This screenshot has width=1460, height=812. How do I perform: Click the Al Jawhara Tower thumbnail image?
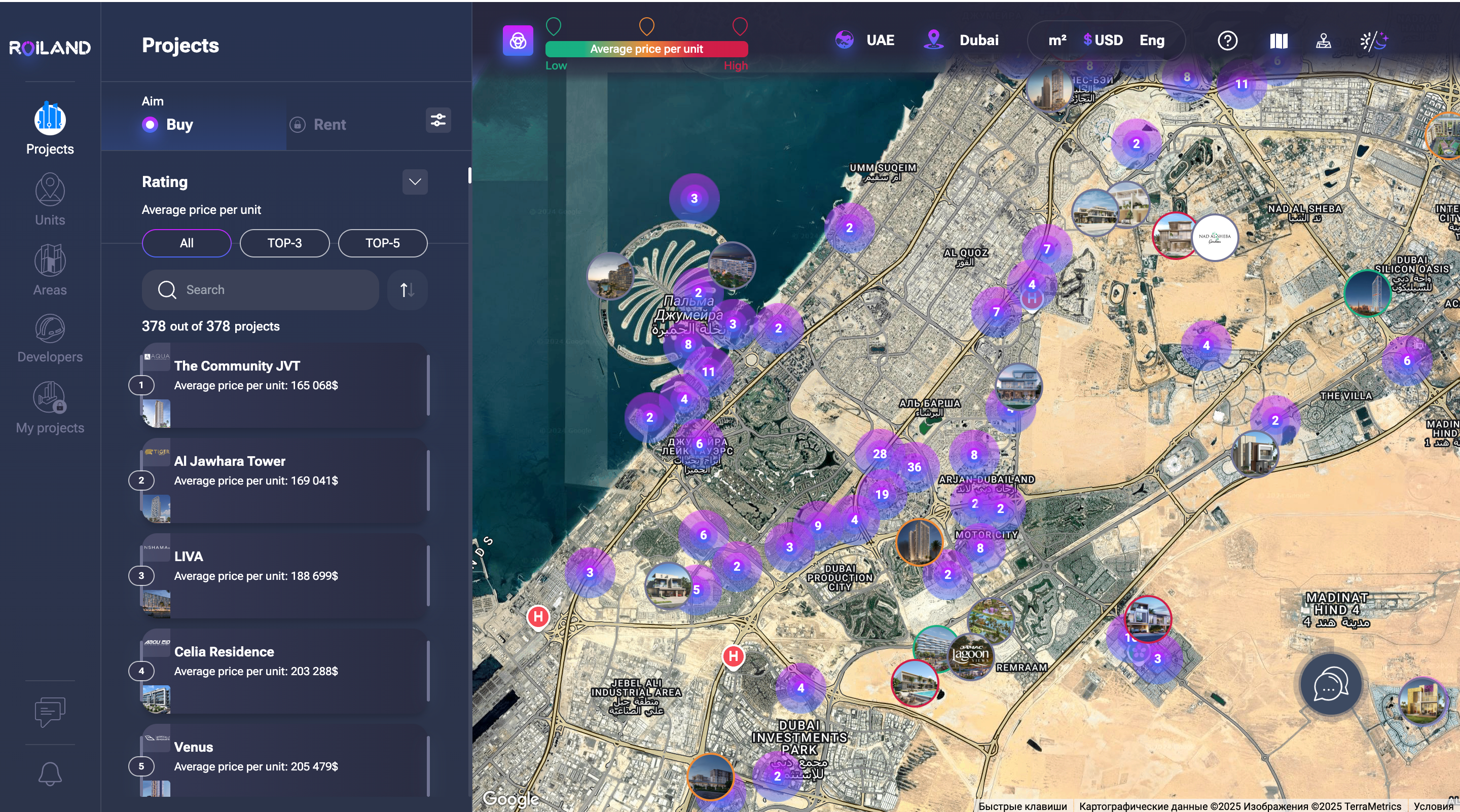pos(156,508)
